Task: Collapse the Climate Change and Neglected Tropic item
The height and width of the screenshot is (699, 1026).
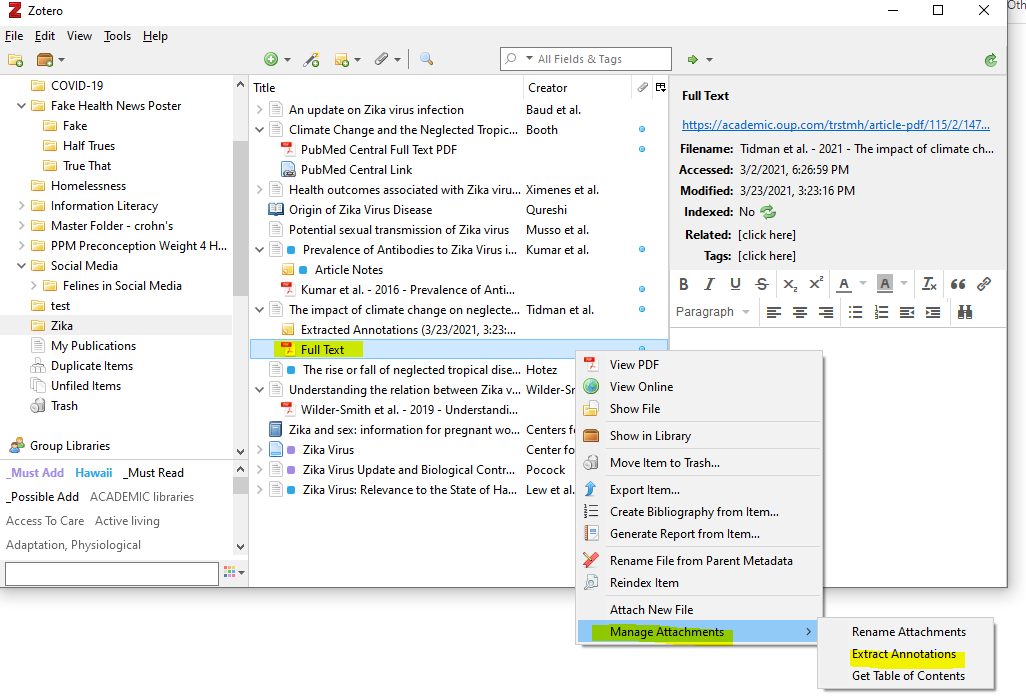Action: point(259,130)
